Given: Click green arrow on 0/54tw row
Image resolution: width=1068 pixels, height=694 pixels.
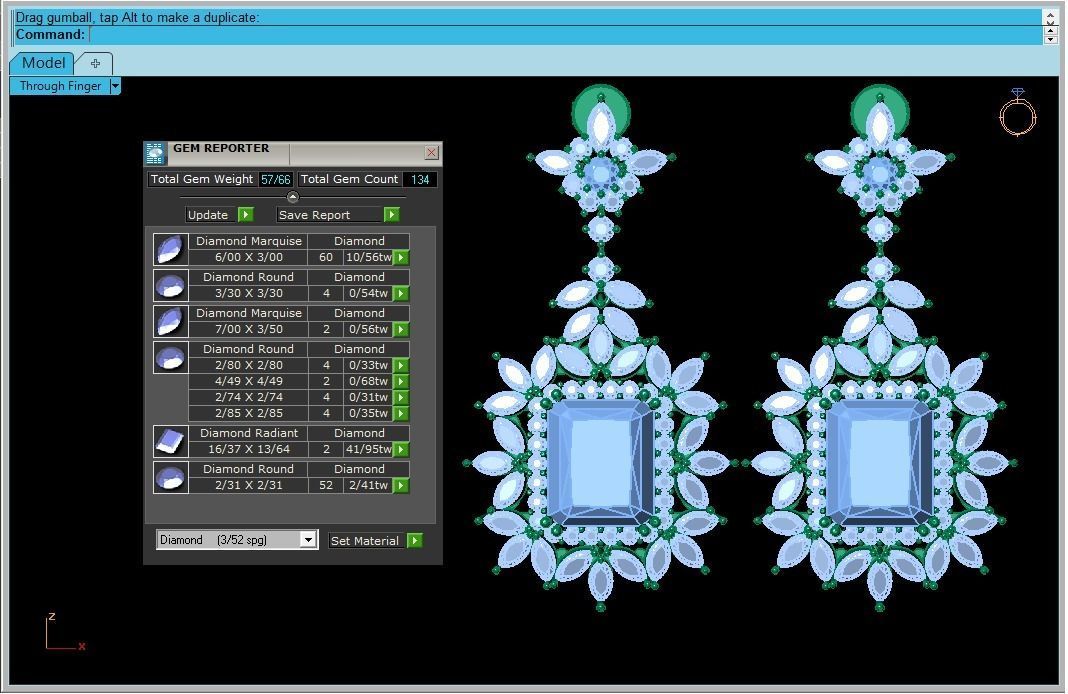Looking at the screenshot, I should (x=401, y=294).
